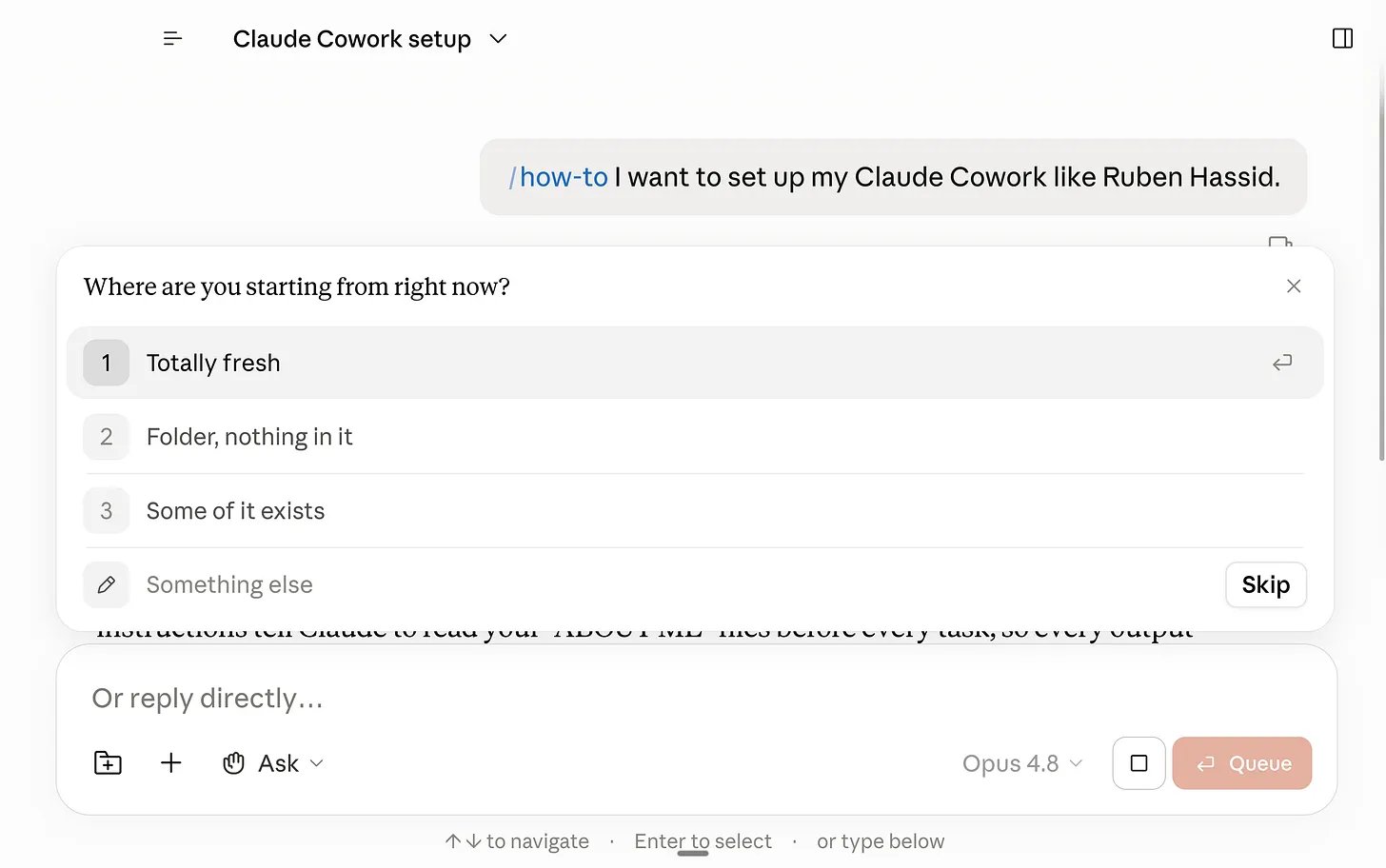Open the Ask mode dropdown
This screenshot has width=1386, height=868.
[274, 763]
